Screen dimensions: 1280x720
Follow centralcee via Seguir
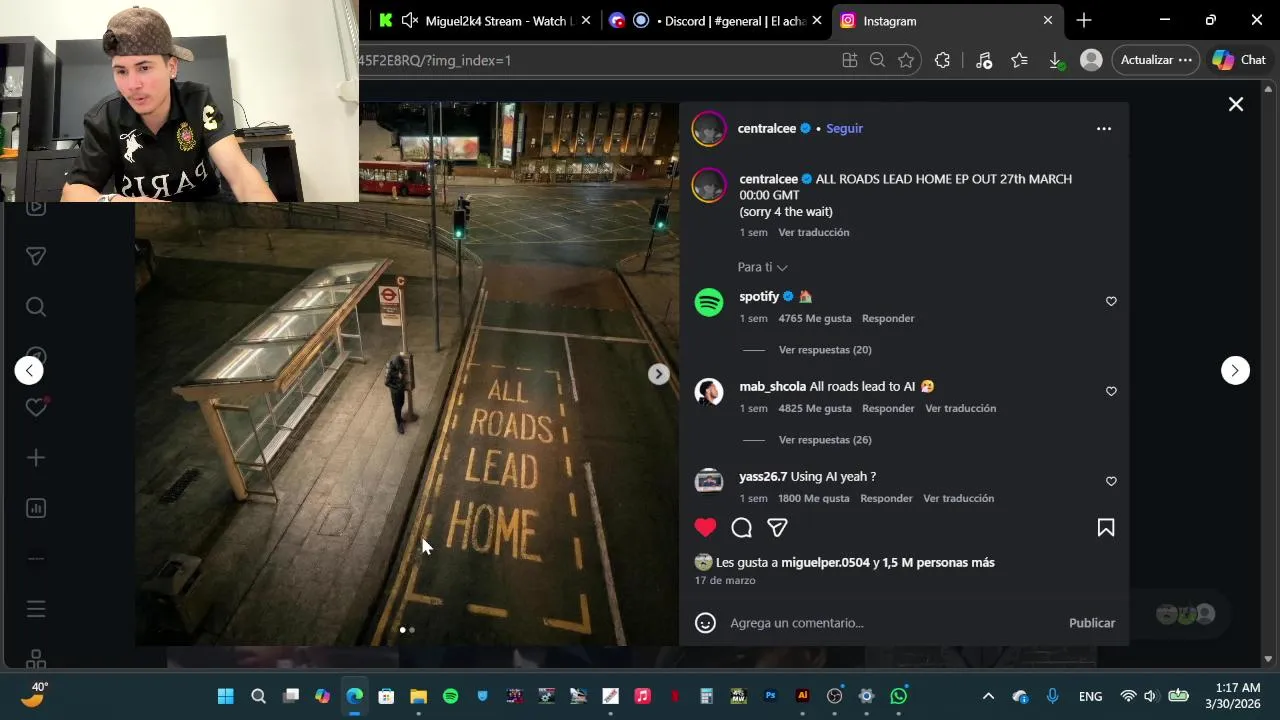click(x=844, y=128)
